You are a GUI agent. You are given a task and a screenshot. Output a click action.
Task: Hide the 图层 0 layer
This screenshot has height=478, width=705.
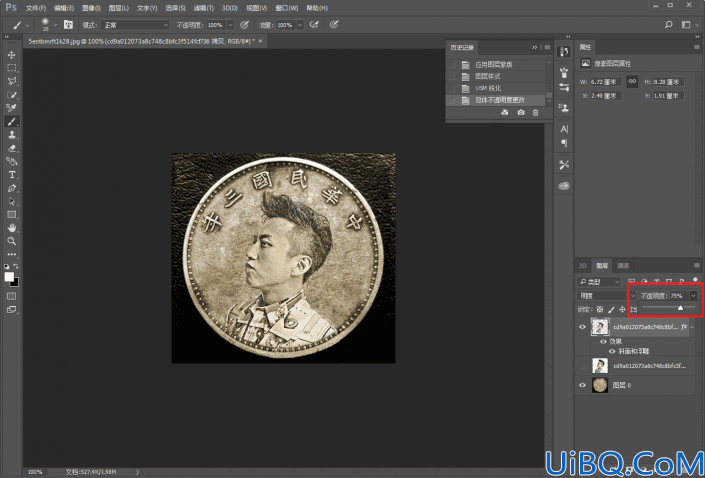coord(582,385)
